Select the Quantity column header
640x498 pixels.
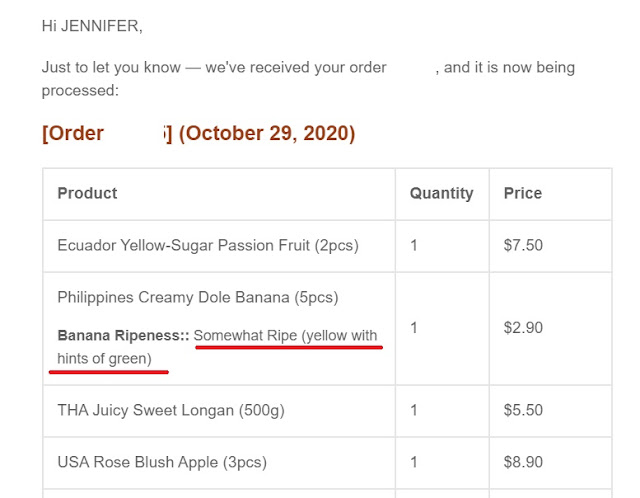tap(442, 193)
